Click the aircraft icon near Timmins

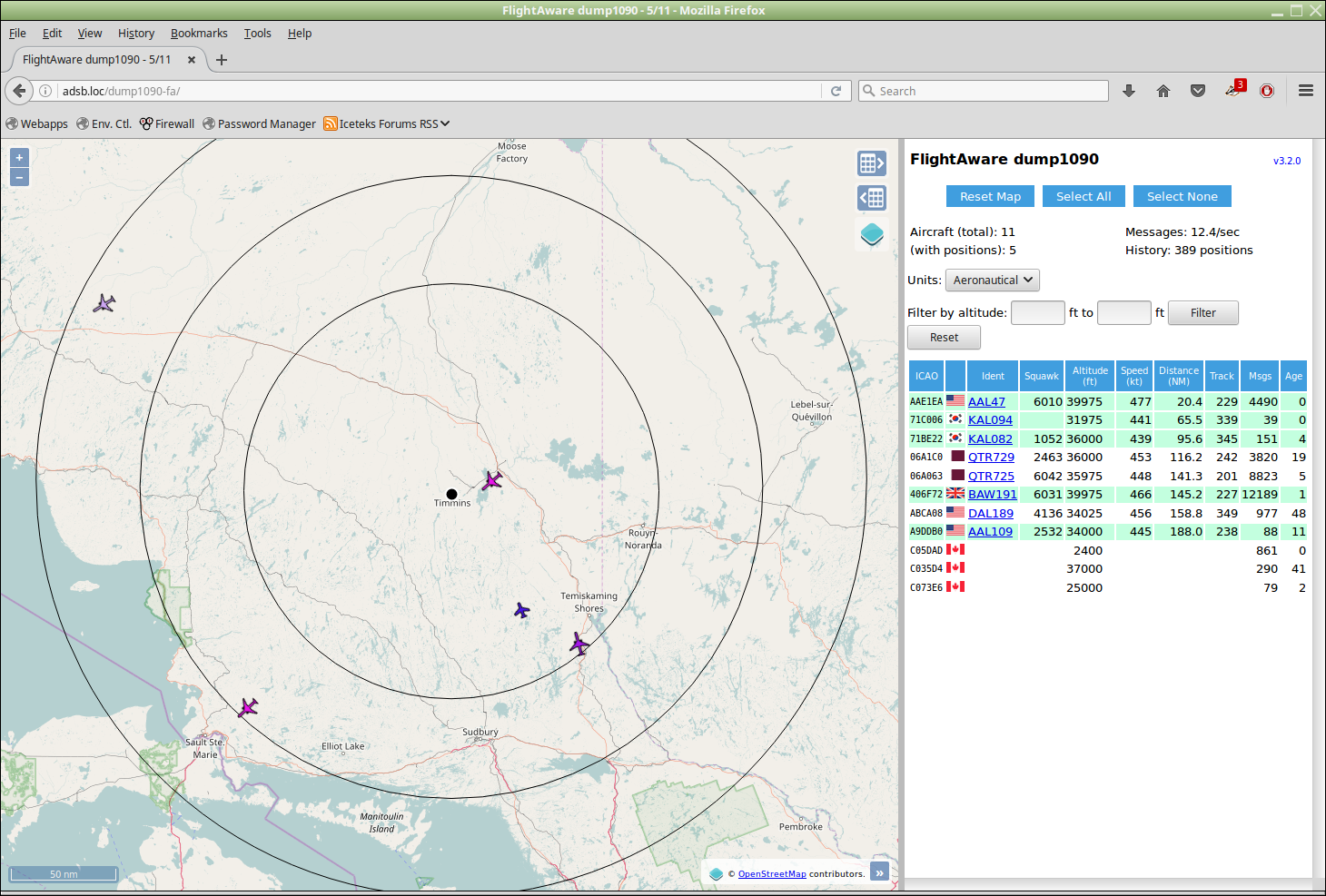(x=492, y=480)
